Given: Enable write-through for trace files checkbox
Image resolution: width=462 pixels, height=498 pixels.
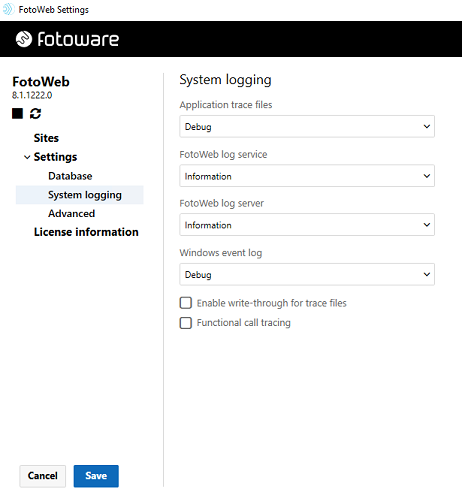Looking at the screenshot, I should pyautogui.click(x=186, y=303).
